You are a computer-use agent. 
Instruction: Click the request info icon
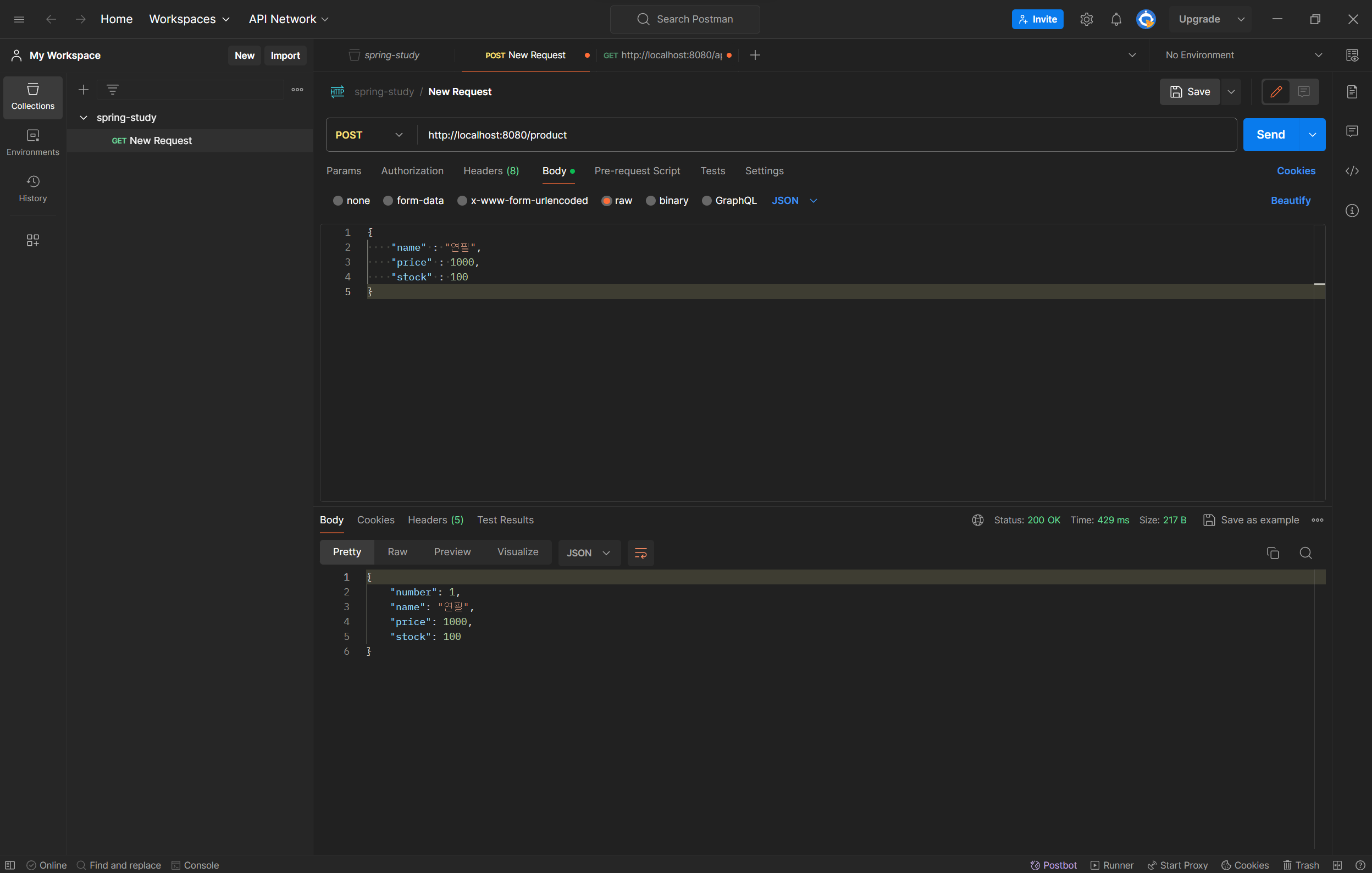(x=1352, y=211)
